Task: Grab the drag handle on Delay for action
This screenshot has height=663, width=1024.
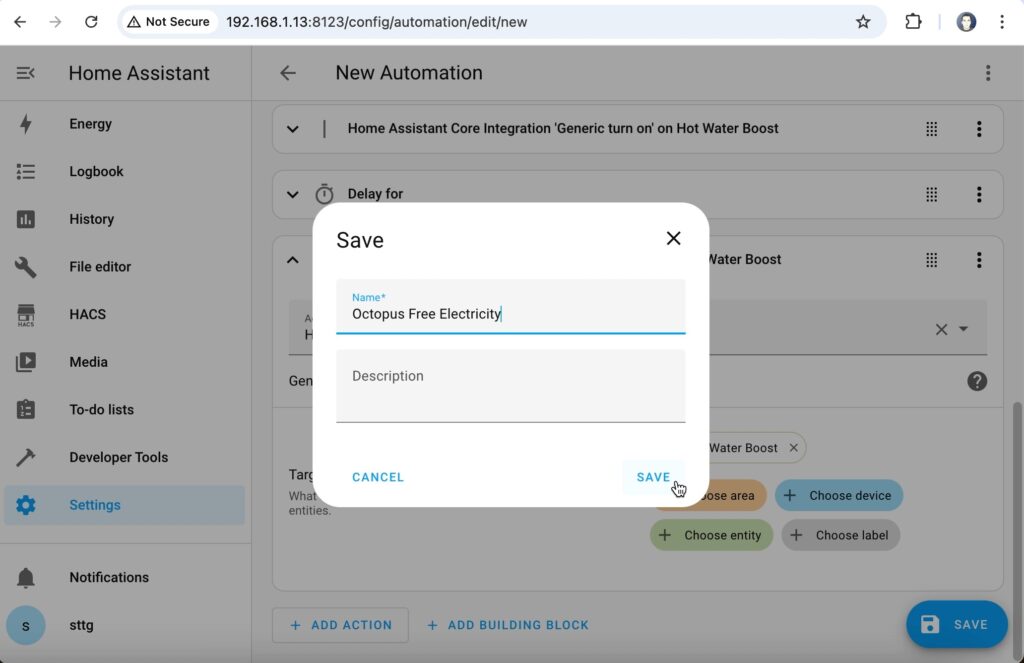Action: click(x=931, y=194)
